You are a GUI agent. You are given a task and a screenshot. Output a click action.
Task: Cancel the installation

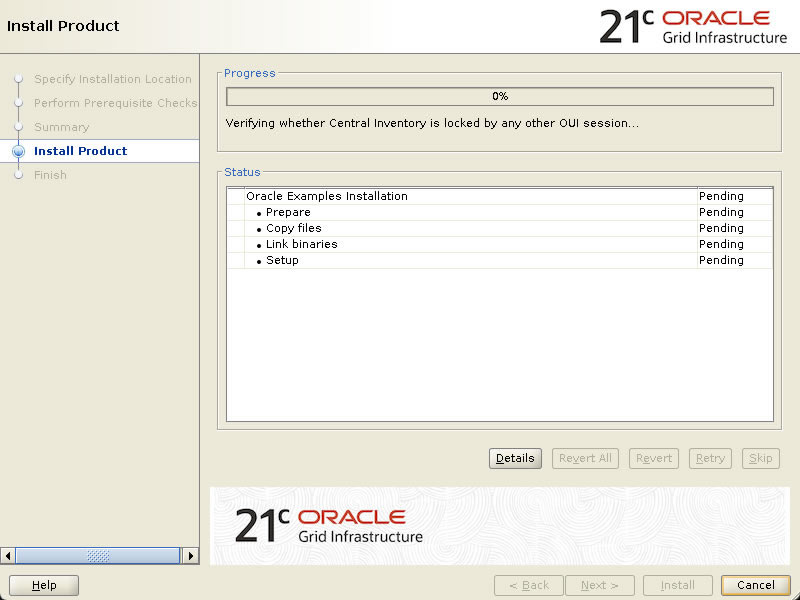pyautogui.click(x=756, y=585)
